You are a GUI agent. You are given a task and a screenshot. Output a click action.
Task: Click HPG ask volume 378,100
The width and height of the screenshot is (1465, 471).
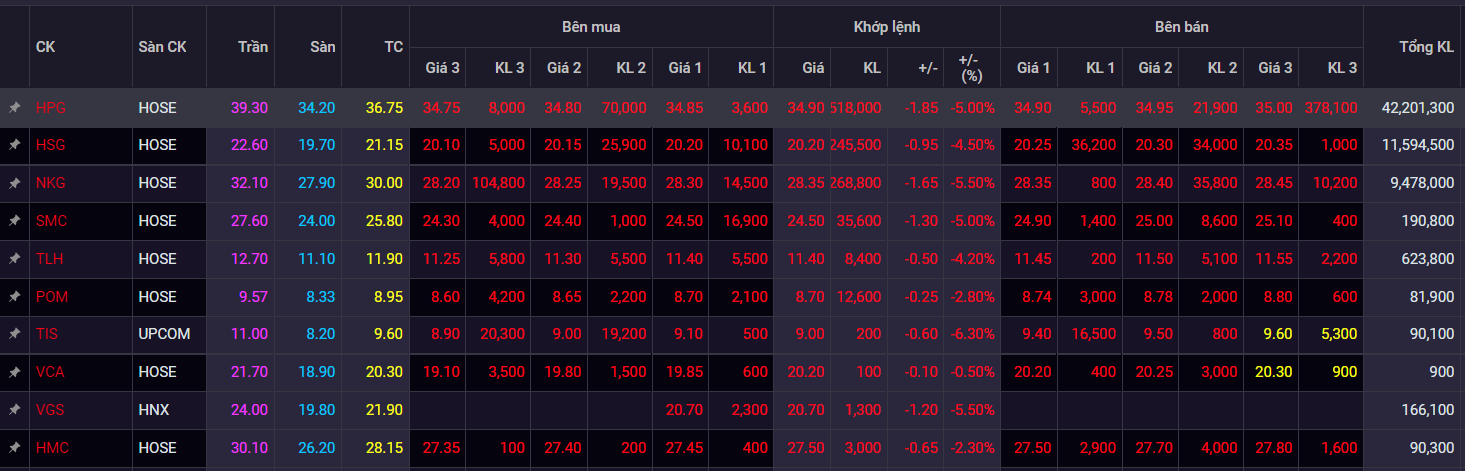tap(1331, 107)
